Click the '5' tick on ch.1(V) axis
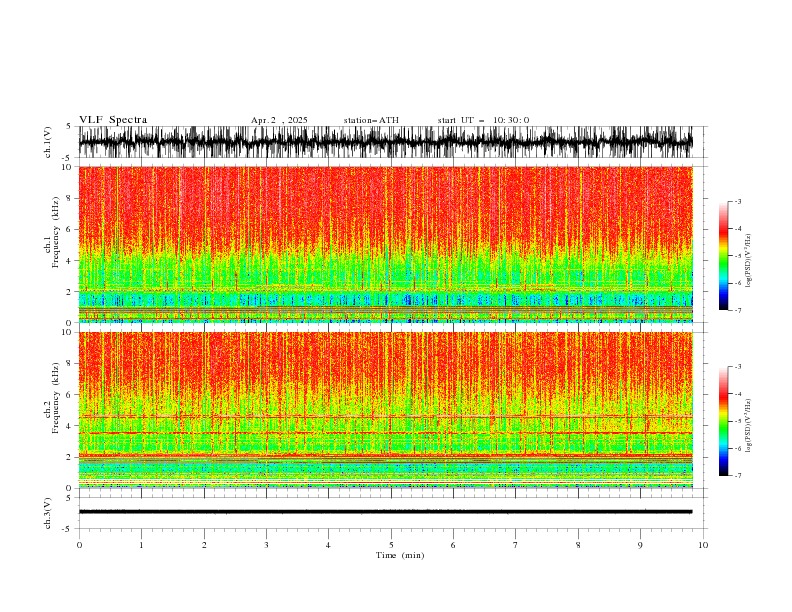Screen dimensions: 792x612 pyautogui.click(x=69, y=126)
